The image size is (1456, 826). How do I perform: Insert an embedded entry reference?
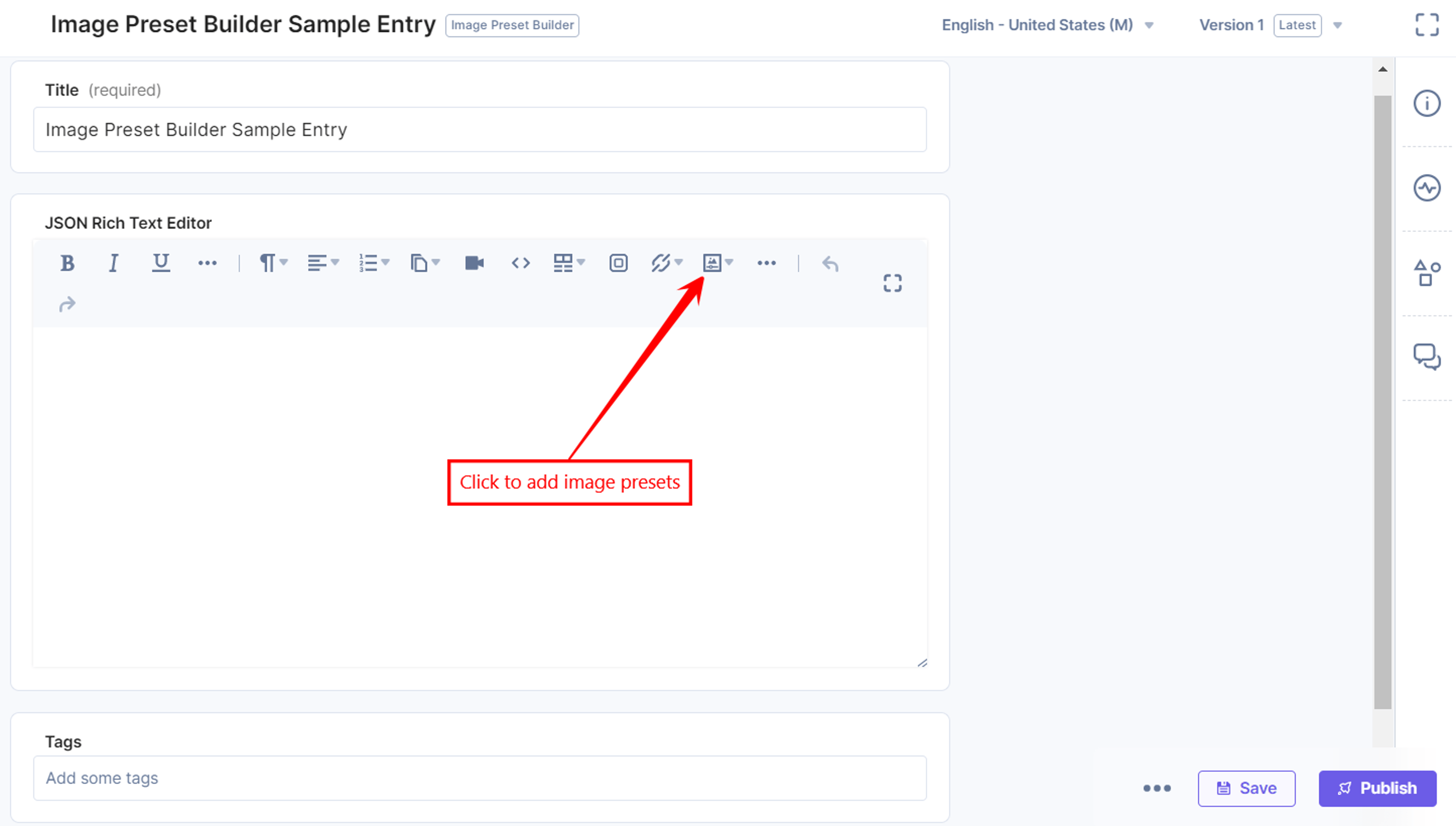tap(618, 263)
